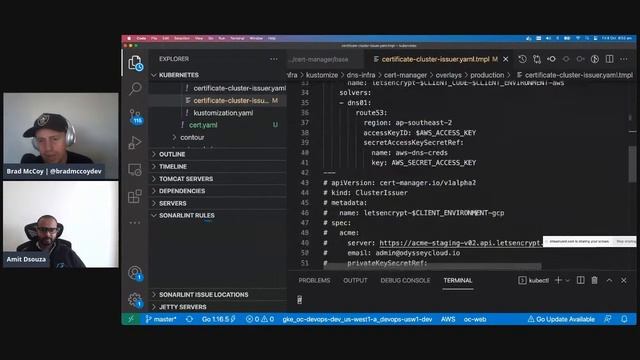Open the file timeline history icon
Viewport: 640px width, 360px height.
click(x=522, y=59)
